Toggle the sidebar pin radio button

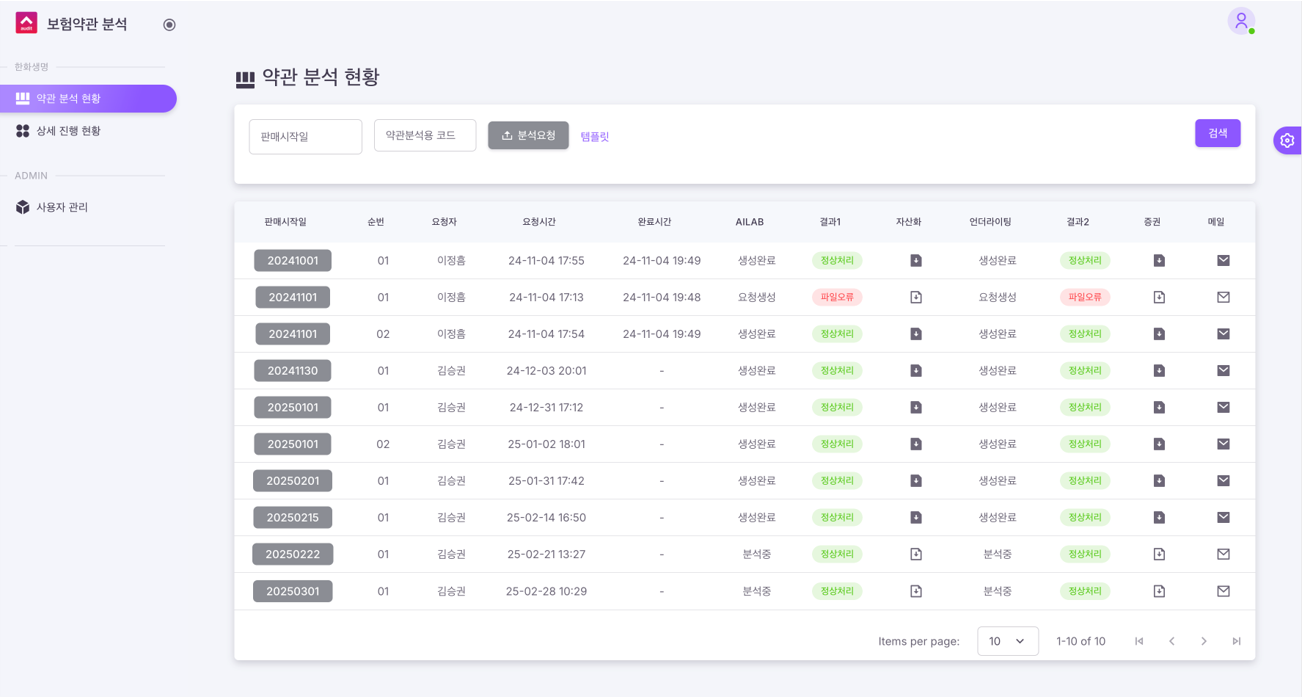(x=169, y=25)
